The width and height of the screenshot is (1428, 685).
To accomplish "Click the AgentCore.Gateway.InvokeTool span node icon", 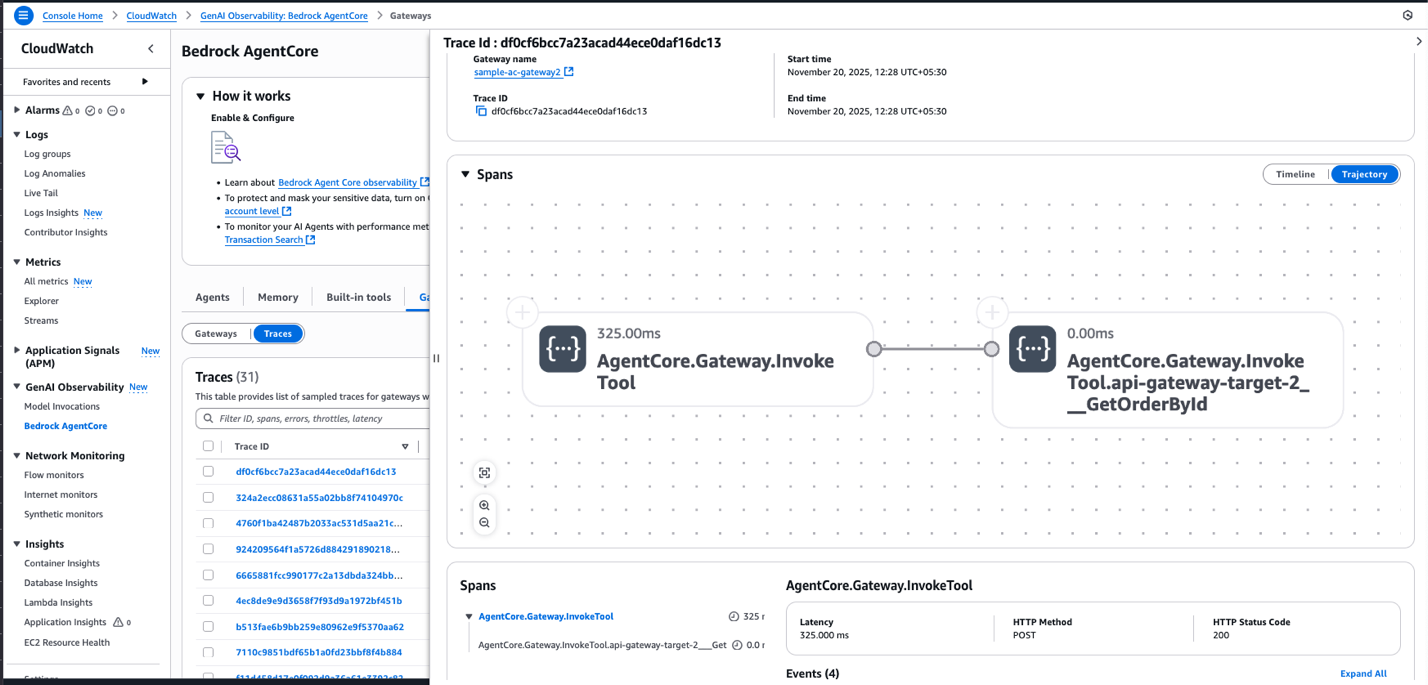I will pos(562,349).
